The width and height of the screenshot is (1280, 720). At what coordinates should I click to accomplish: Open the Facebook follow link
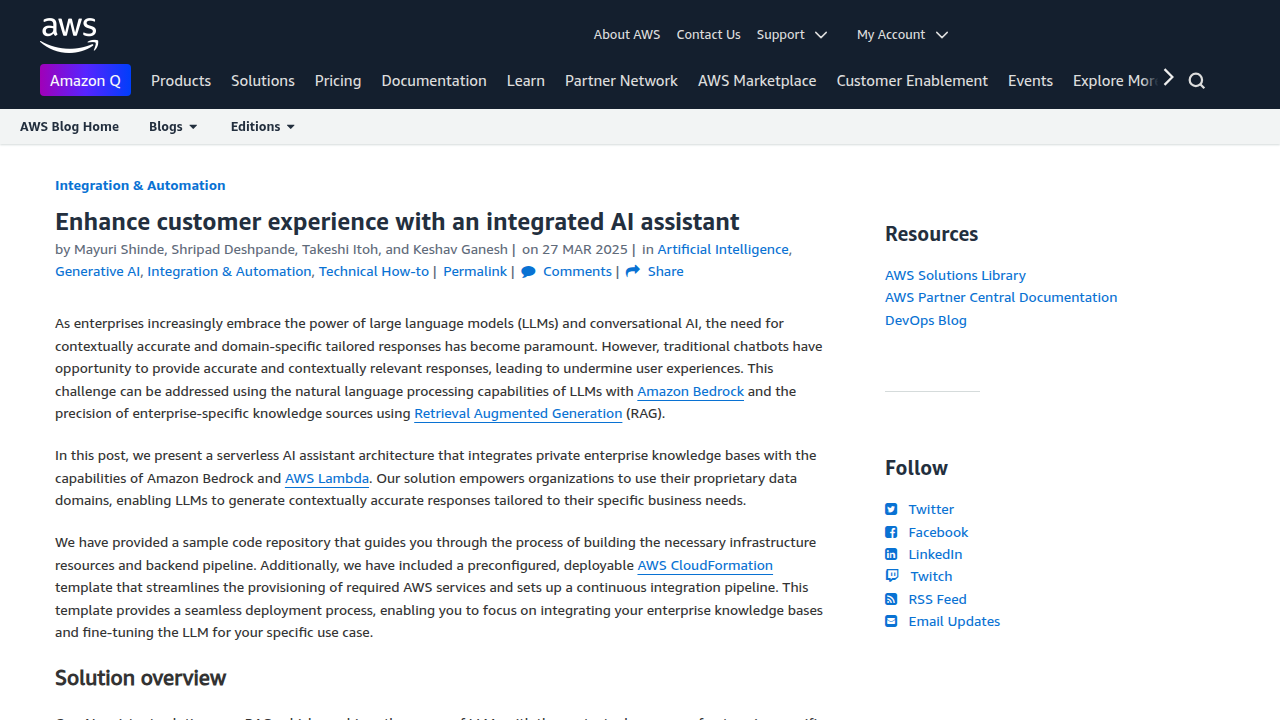pos(938,533)
